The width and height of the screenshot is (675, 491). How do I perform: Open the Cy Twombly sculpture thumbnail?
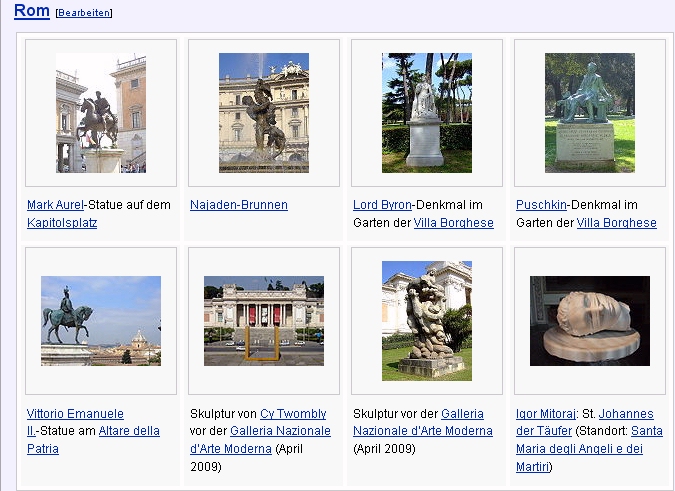(264, 321)
